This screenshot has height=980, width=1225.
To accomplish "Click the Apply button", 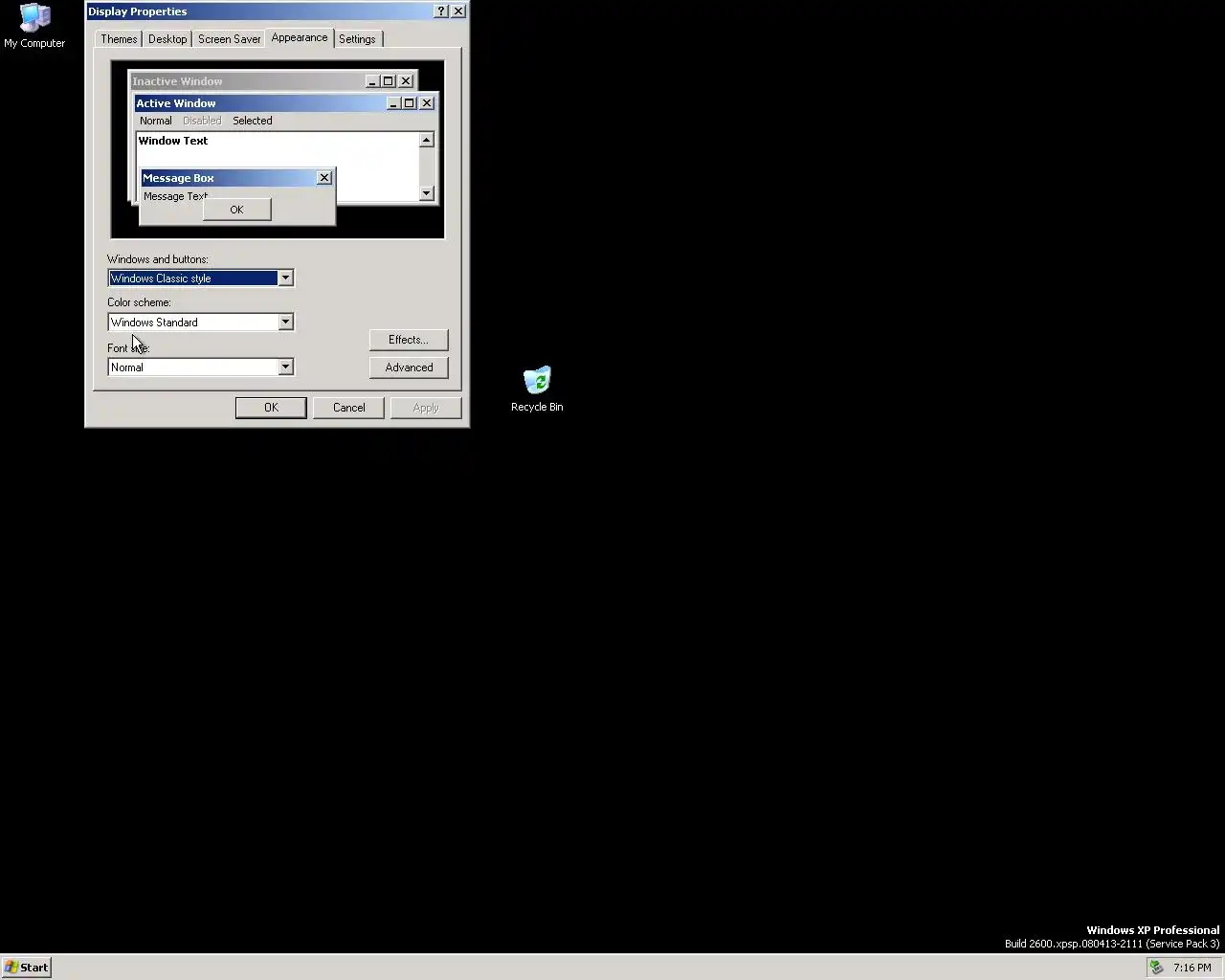I will 426,408.
